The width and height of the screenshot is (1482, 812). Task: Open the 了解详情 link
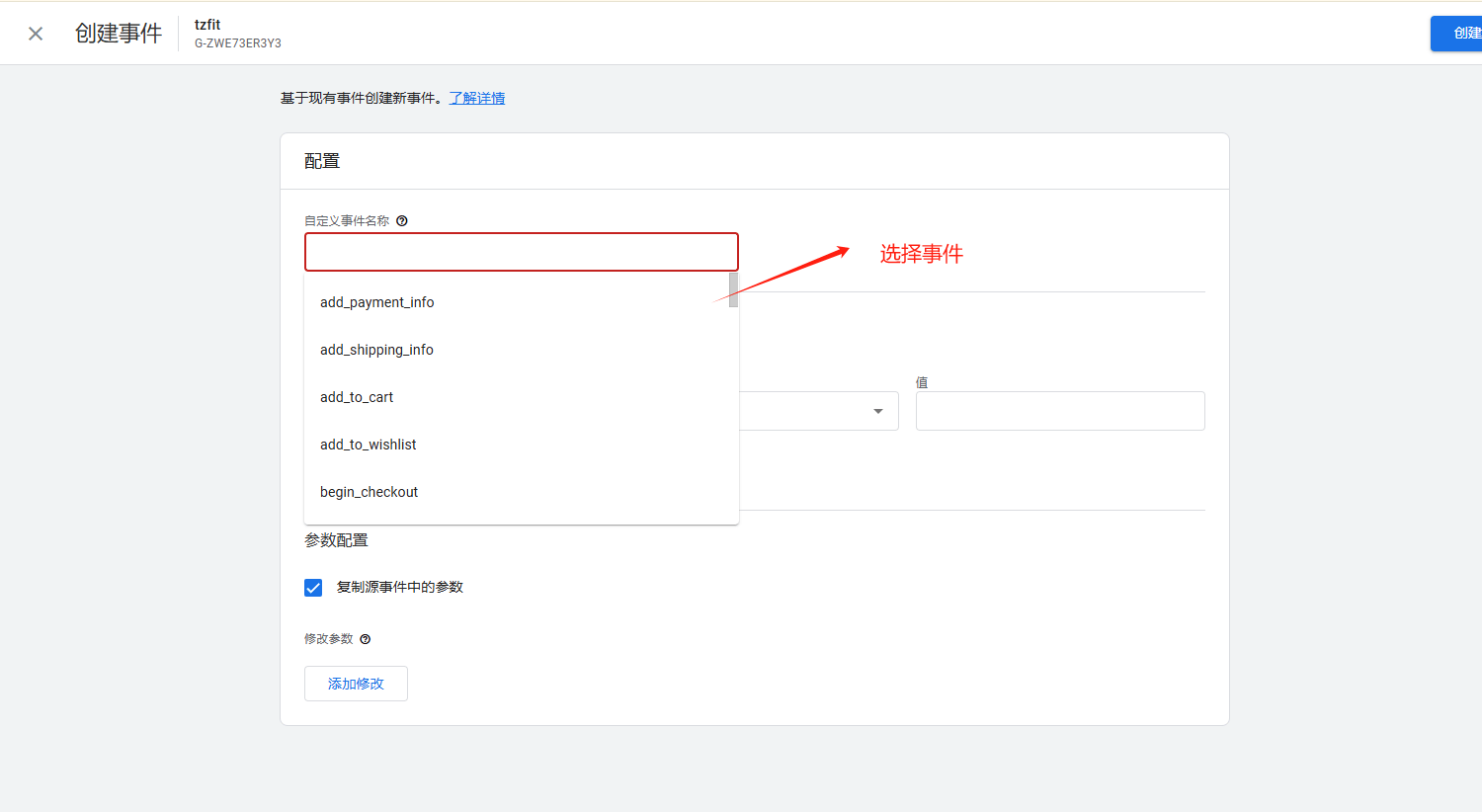pyautogui.click(x=477, y=98)
